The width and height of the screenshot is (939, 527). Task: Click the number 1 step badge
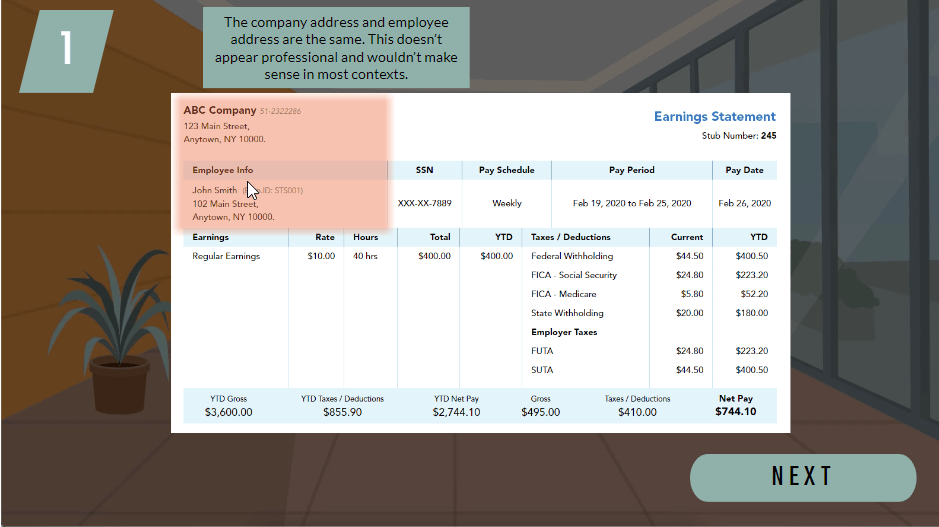67,49
